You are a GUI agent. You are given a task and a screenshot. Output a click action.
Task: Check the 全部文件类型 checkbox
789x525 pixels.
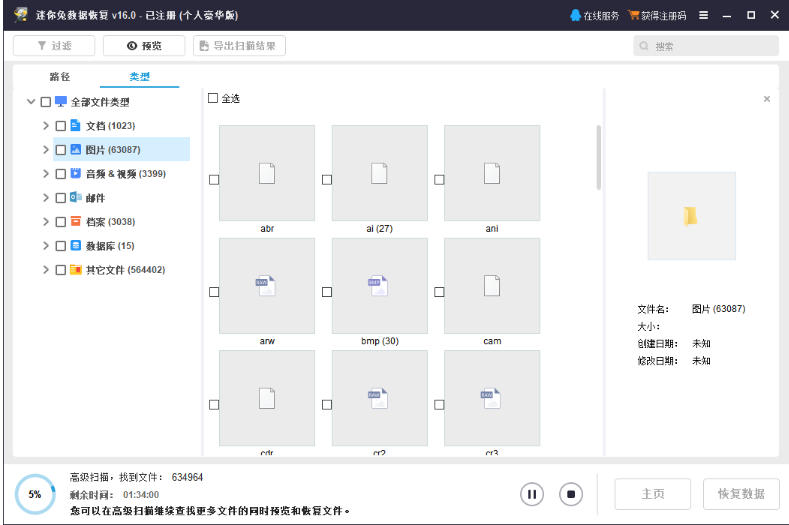(x=46, y=102)
